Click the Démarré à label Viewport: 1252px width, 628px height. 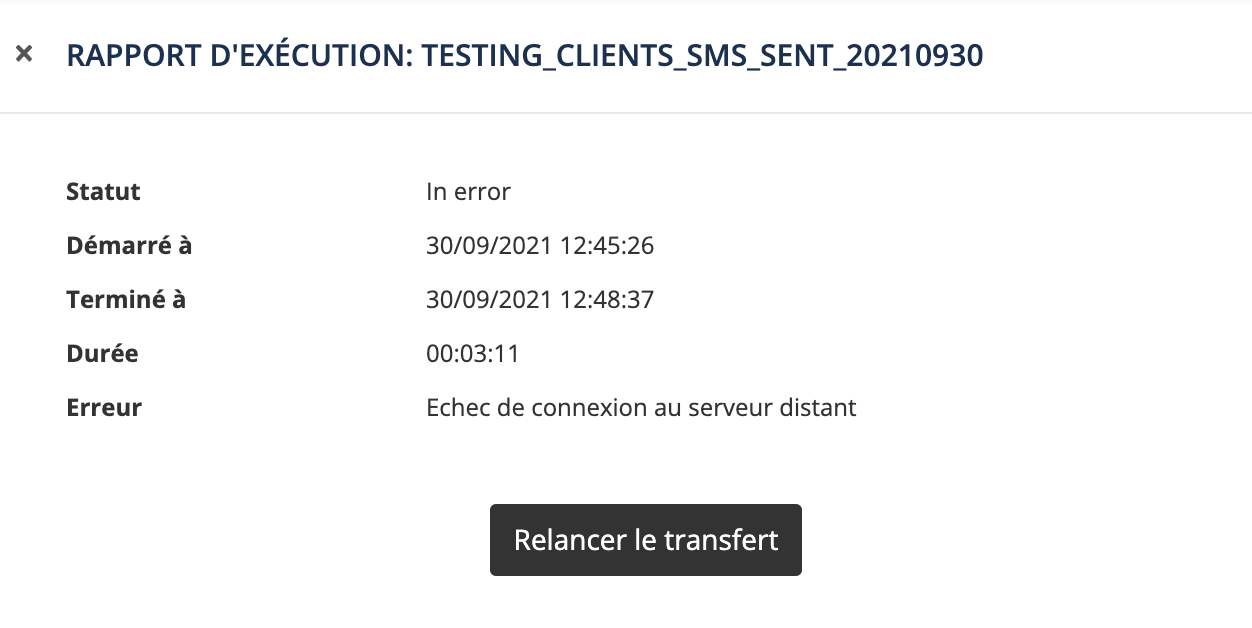pyautogui.click(x=129, y=245)
